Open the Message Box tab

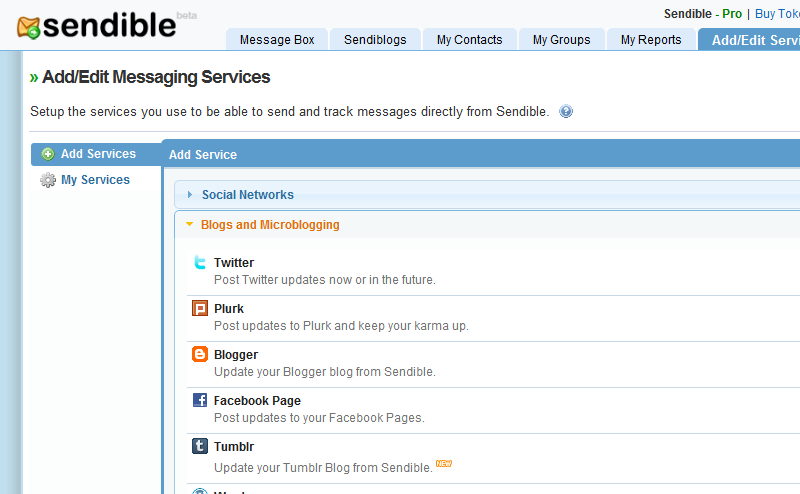click(x=277, y=40)
